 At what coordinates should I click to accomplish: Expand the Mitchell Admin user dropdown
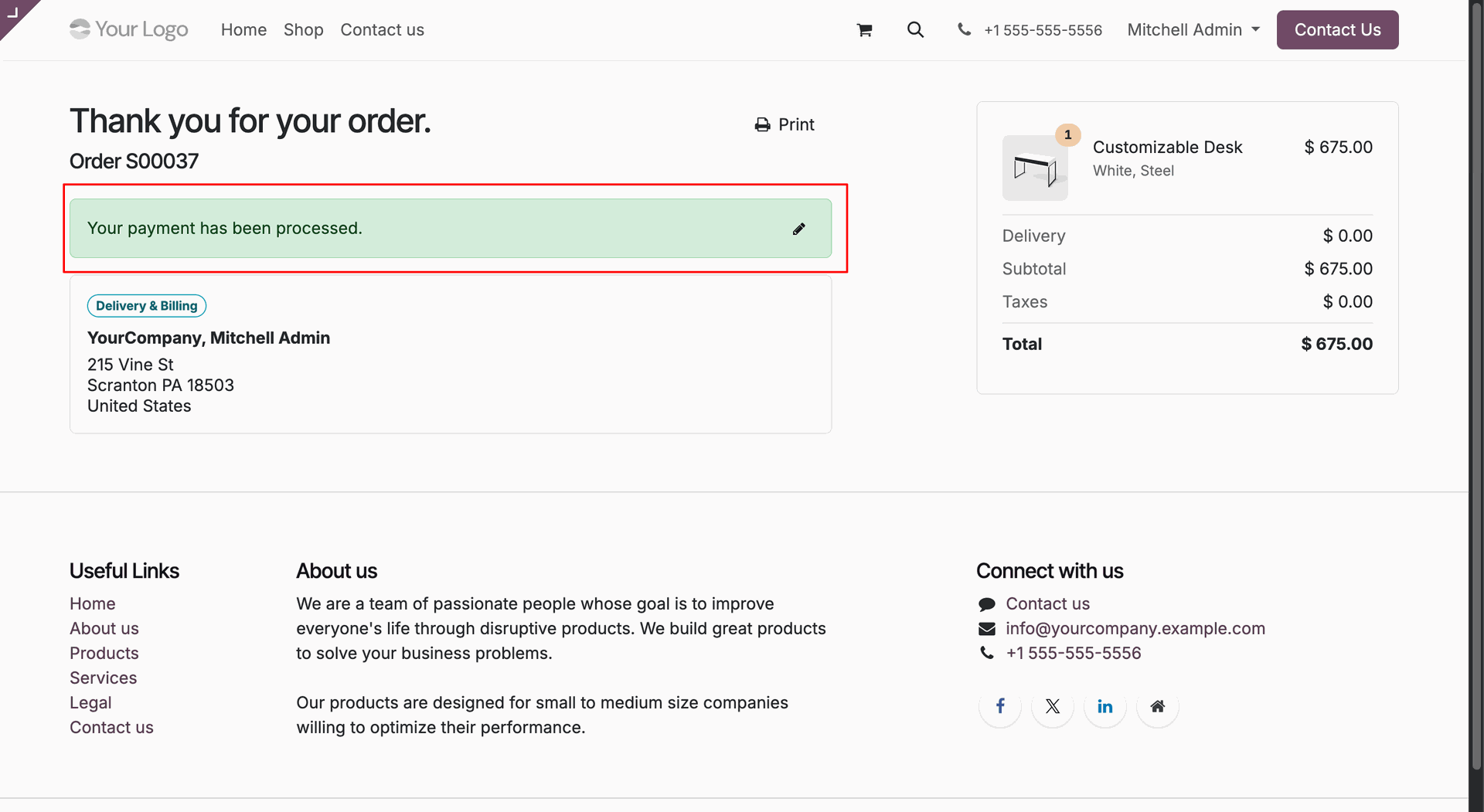coord(1193,30)
